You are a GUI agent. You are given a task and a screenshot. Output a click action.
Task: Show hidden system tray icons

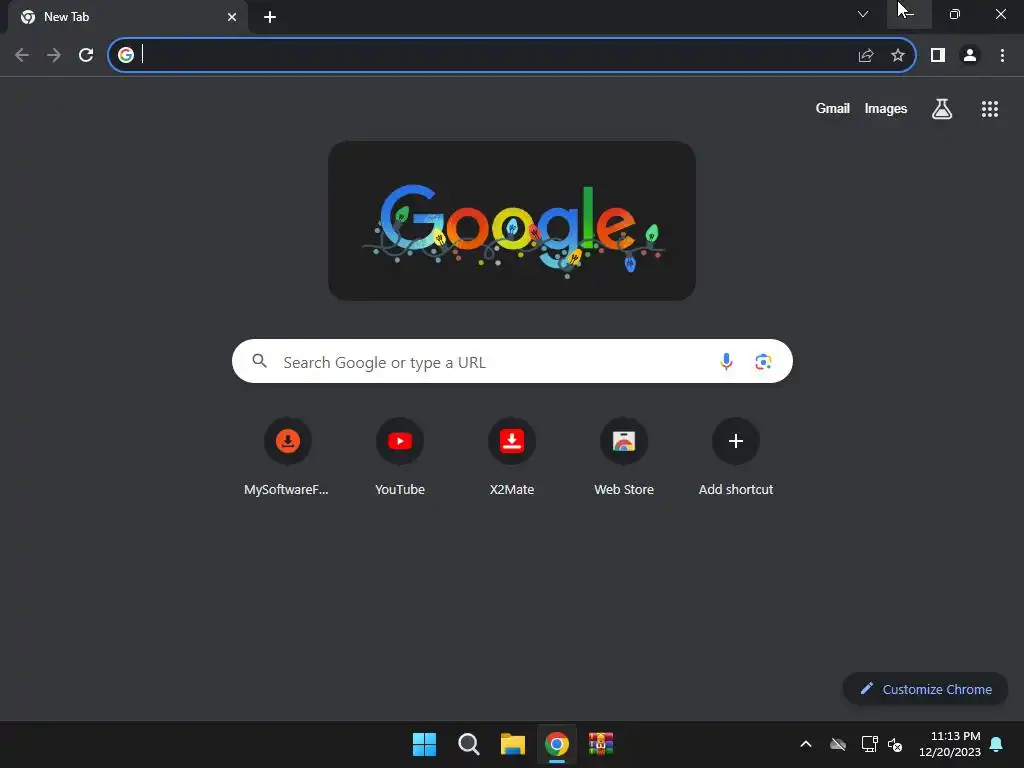click(806, 744)
